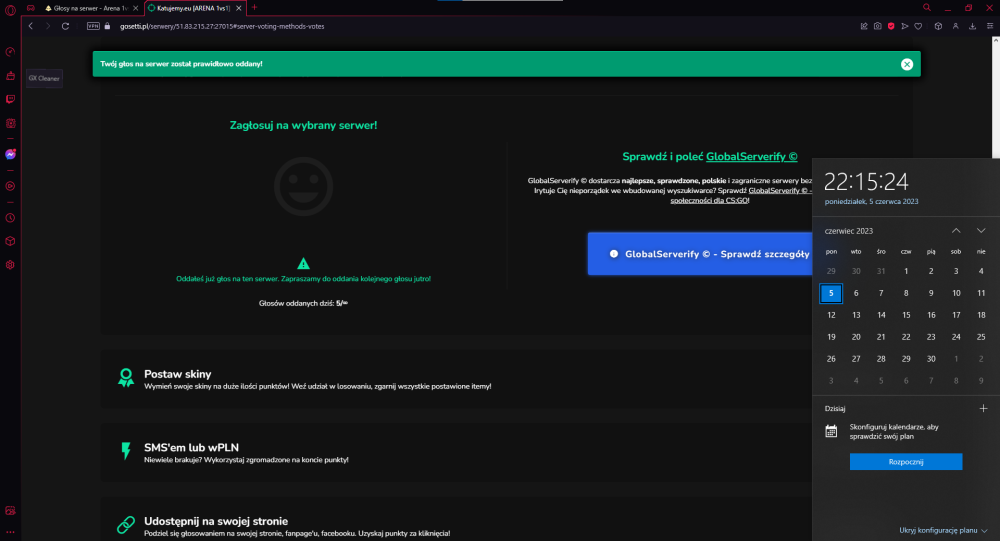Open the Instagram sidebar icon

10,123
